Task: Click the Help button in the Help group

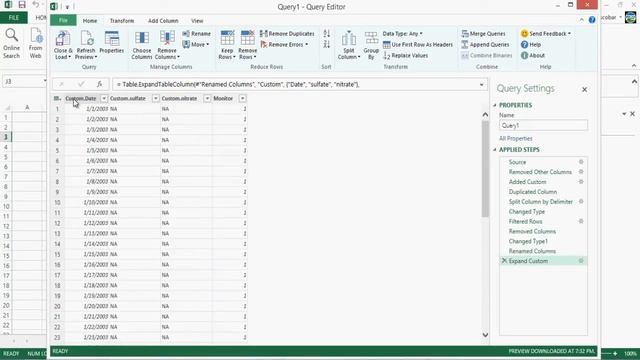Action: (531, 44)
